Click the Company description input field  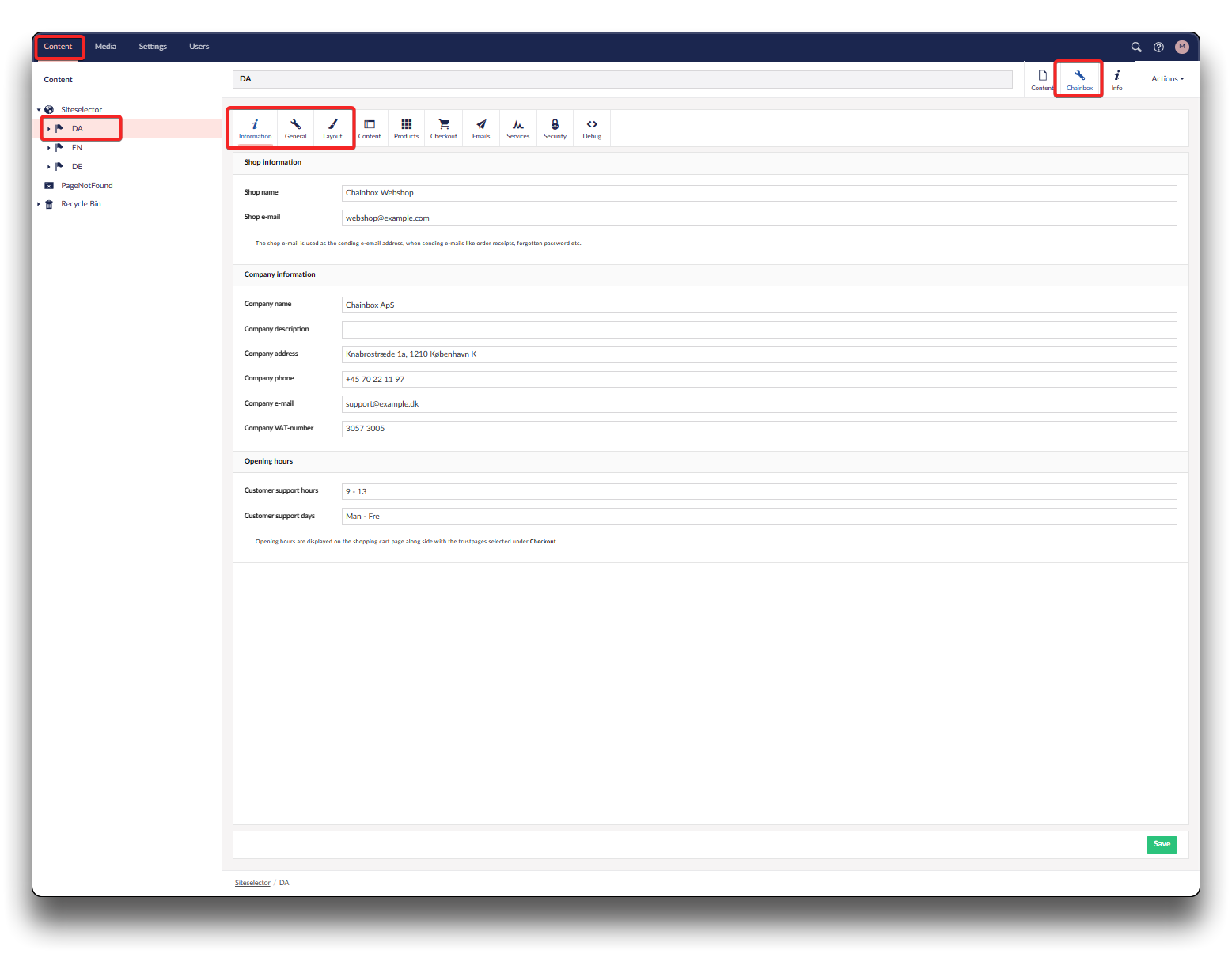[758, 330]
